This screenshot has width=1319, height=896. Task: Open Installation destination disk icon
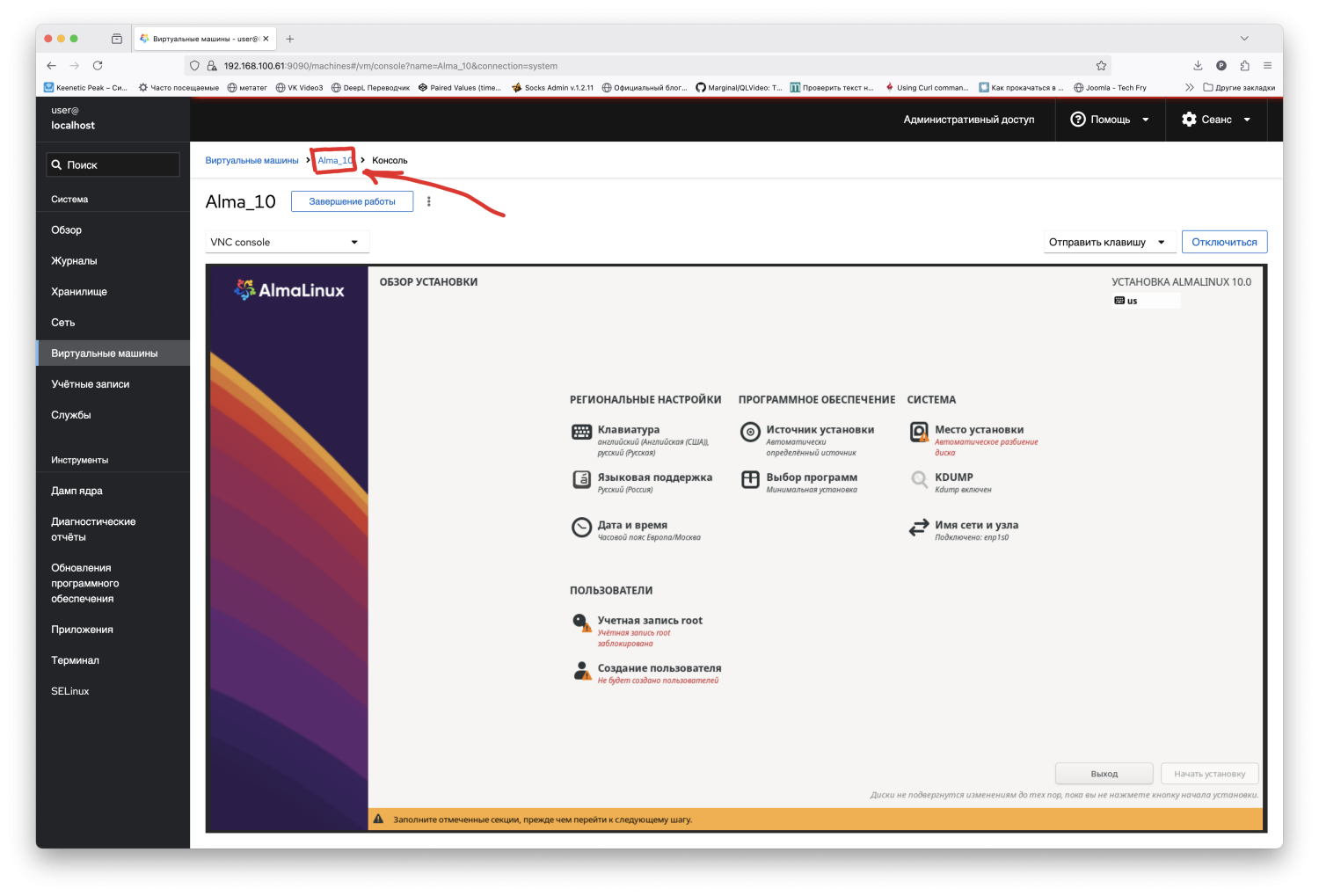pos(919,432)
